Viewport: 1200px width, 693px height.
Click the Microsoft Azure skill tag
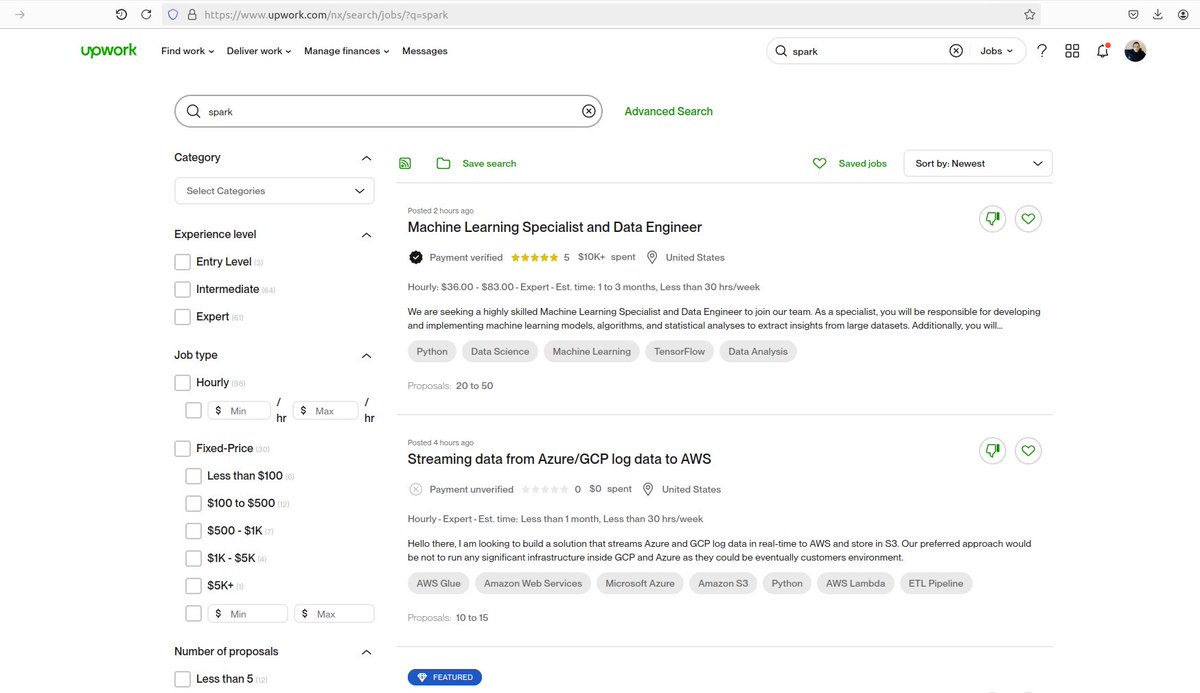(640, 583)
